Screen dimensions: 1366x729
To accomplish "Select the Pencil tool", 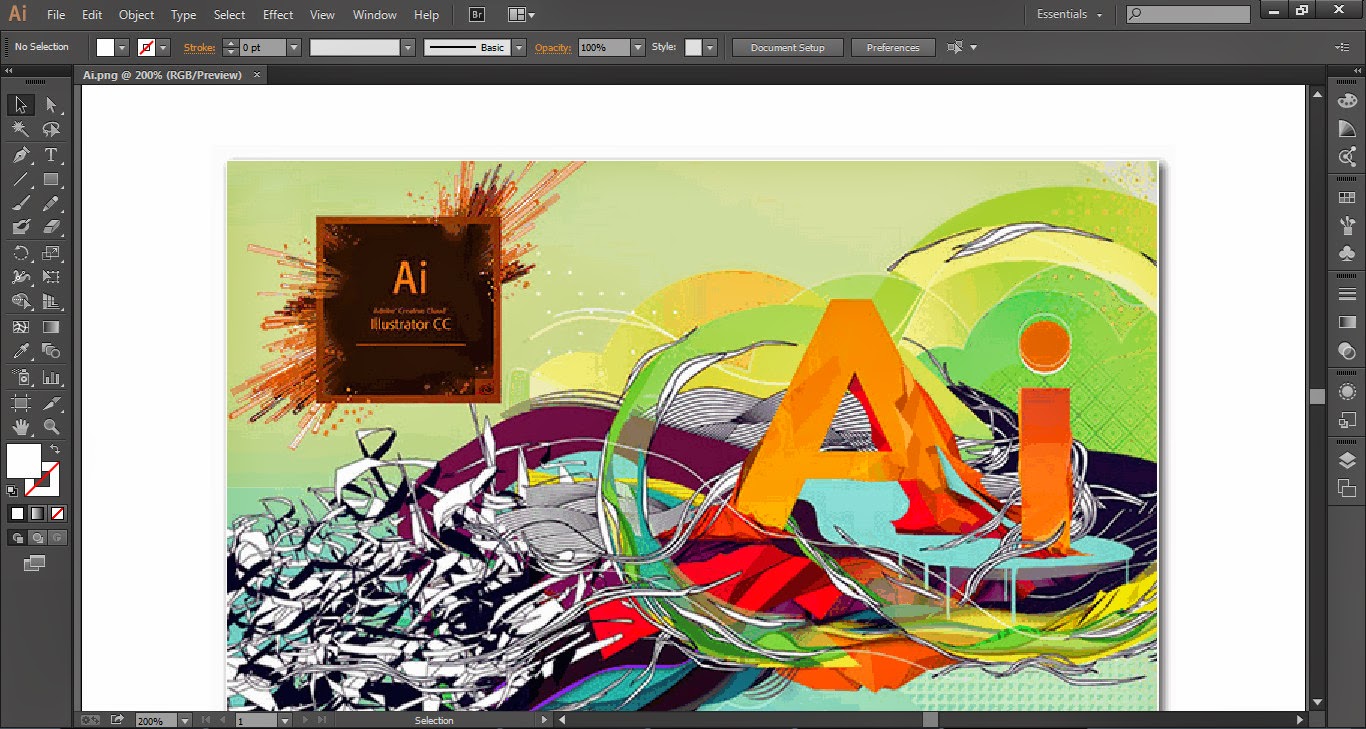I will click(51, 204).
